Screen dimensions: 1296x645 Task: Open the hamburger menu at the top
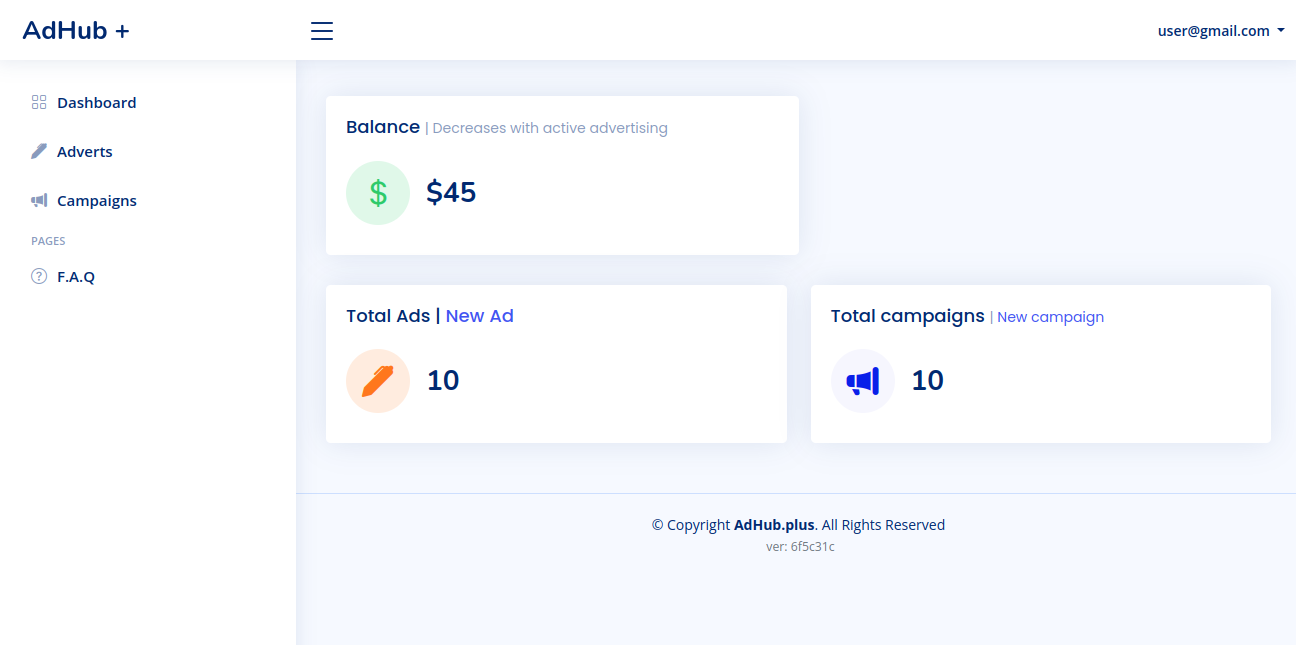[x=321, y=31]
